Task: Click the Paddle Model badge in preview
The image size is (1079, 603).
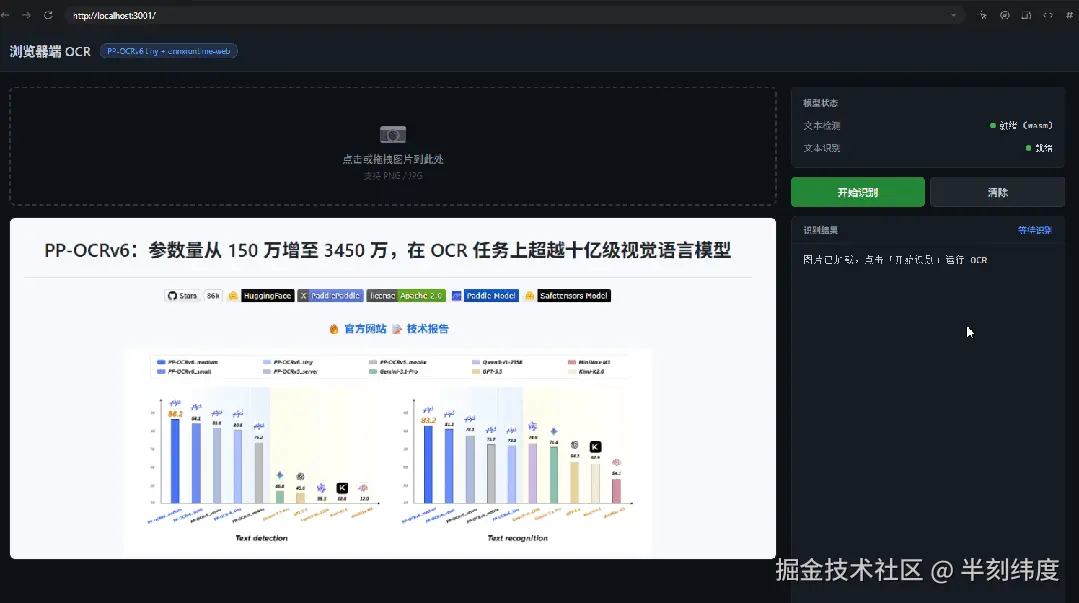Action: [x=484, y=295]
